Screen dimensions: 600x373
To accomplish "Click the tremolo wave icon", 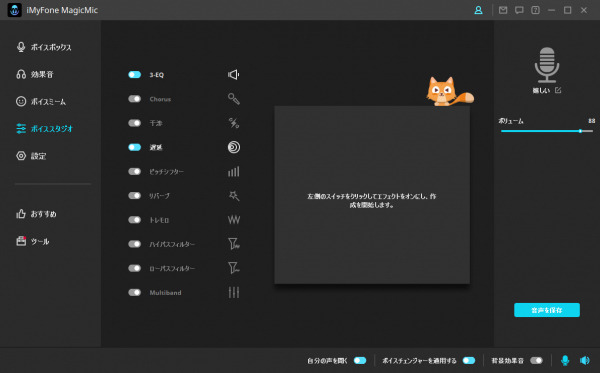I will (233, 220).
